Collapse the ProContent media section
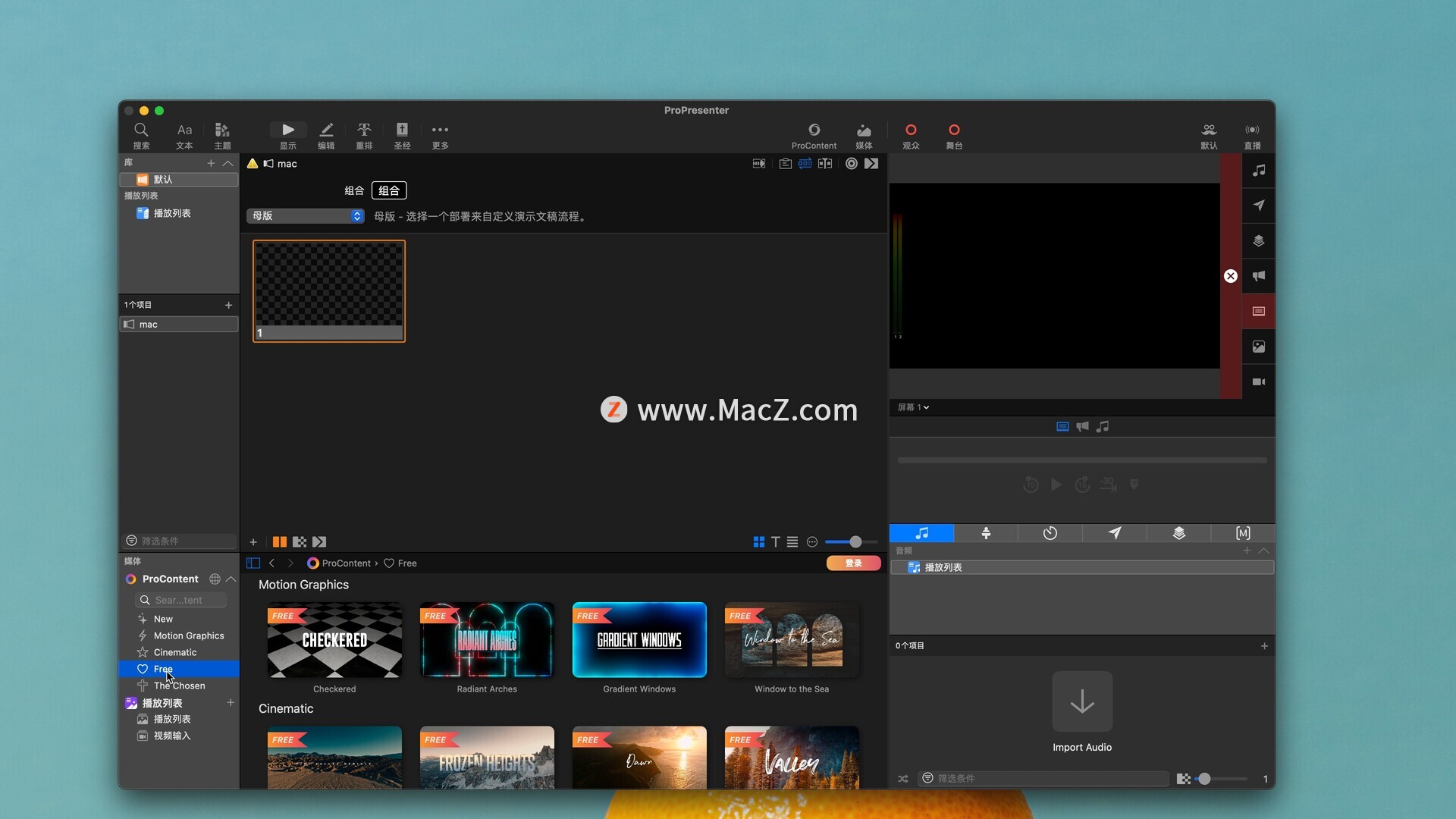1456x819 pixels. point(231,579)
